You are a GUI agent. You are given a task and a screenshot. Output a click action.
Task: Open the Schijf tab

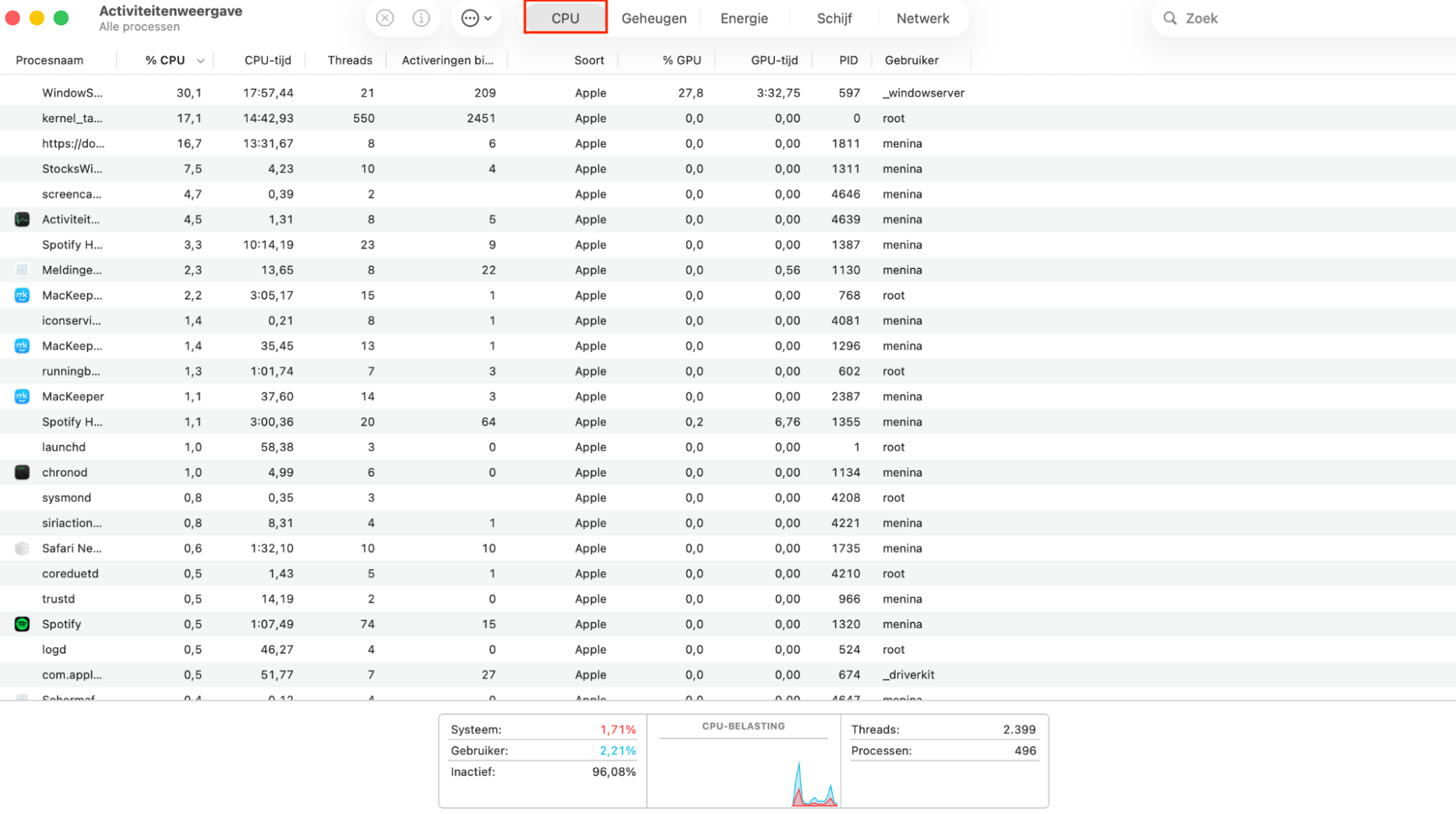tap(834, 17)
